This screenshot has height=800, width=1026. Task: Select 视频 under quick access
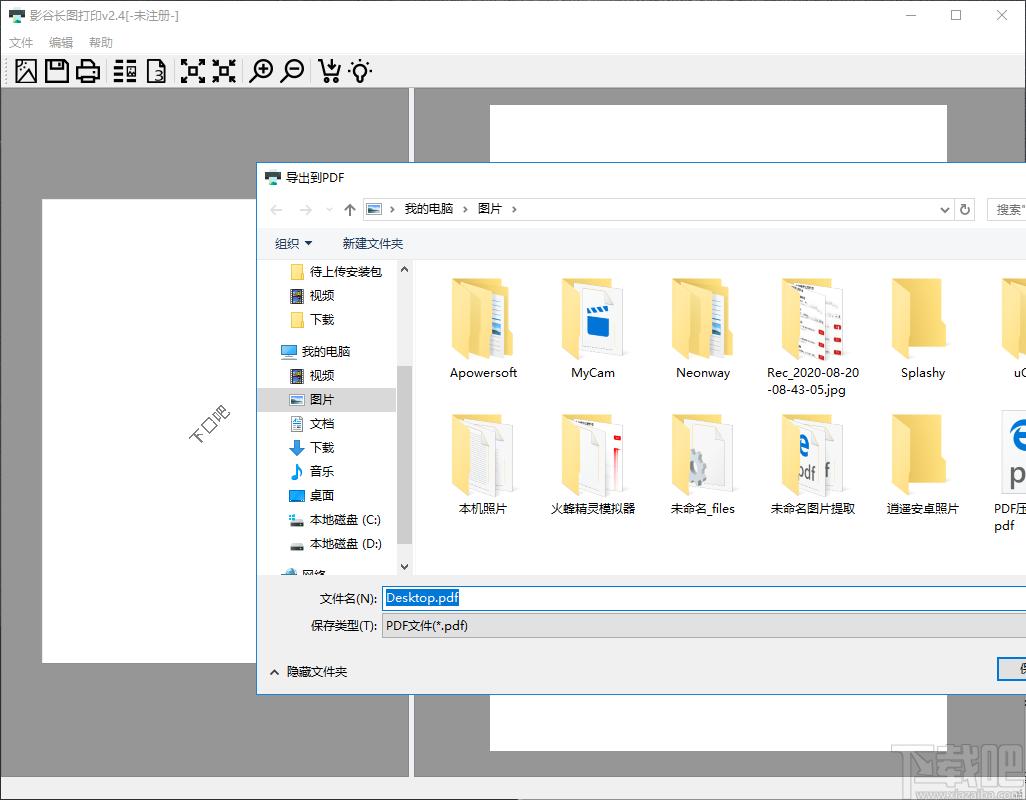click(312, 296)
